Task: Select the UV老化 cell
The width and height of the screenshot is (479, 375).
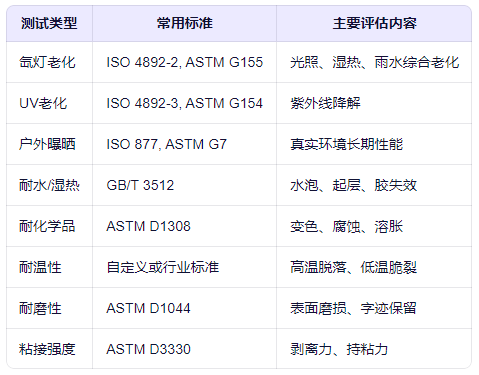Action: (49, 103)
